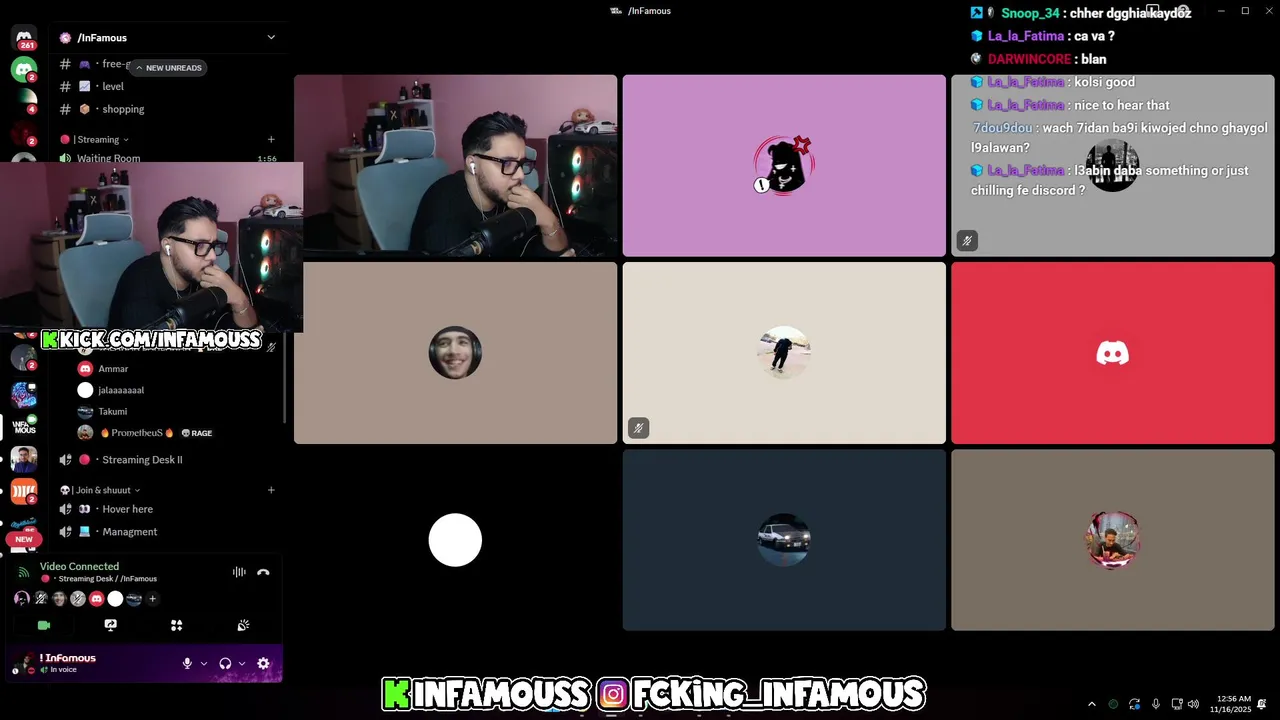Open the colorful neon server icon
Image resolution: width=1280 pixels, height=720 pixels.
click(24, 395)
